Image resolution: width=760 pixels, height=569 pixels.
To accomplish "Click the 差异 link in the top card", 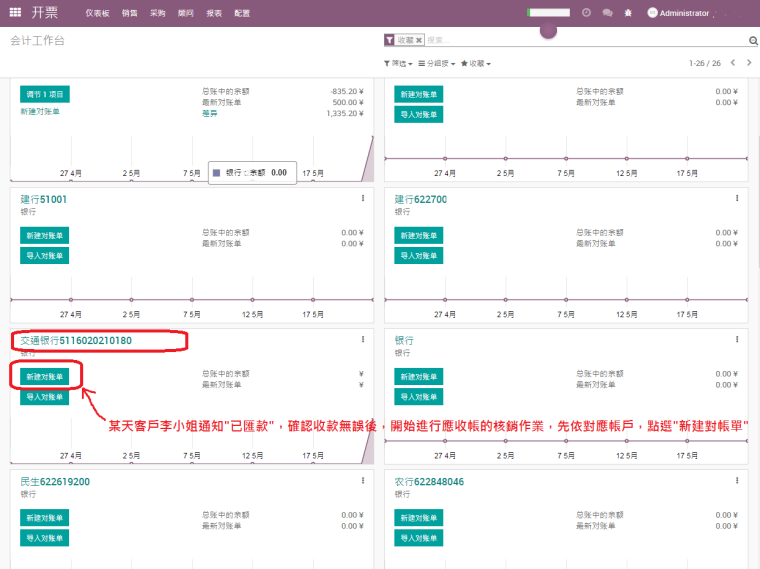I will point(210,113).
